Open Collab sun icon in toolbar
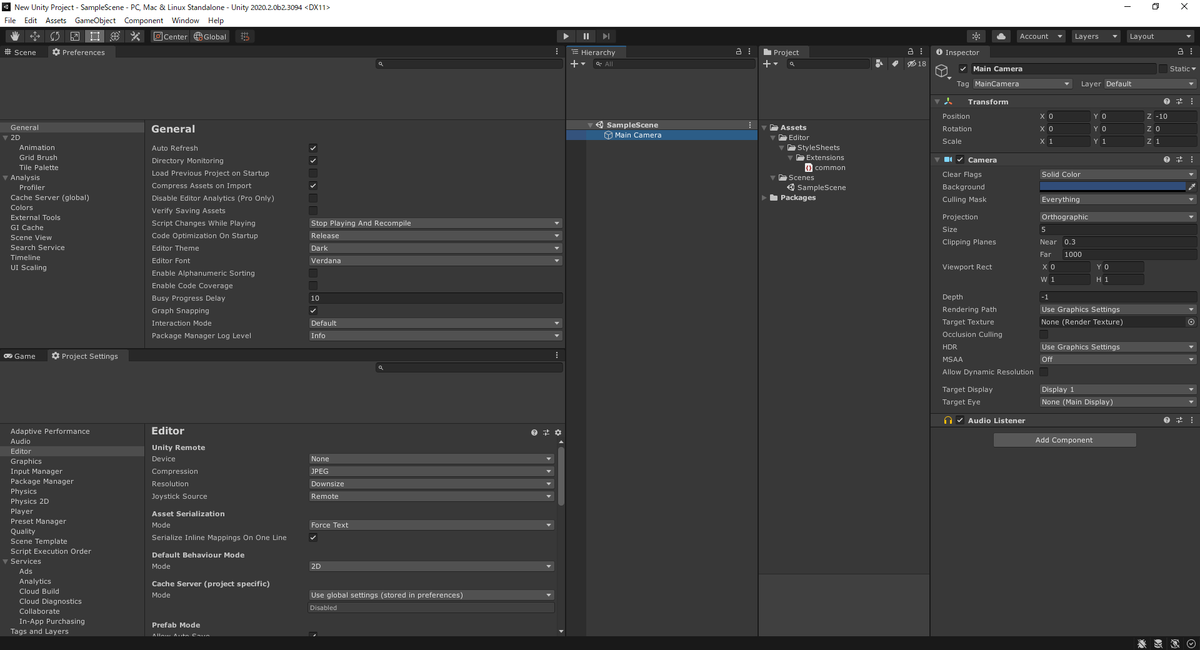1200x650 pixels. coord(977,36)
